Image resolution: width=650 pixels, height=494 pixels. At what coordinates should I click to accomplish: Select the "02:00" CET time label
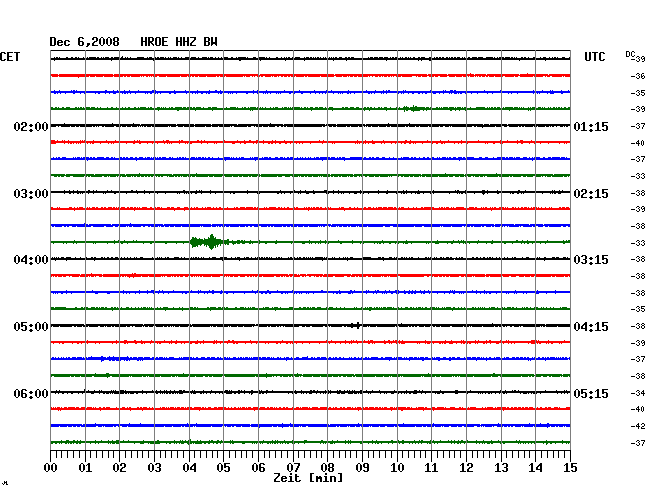31,126
